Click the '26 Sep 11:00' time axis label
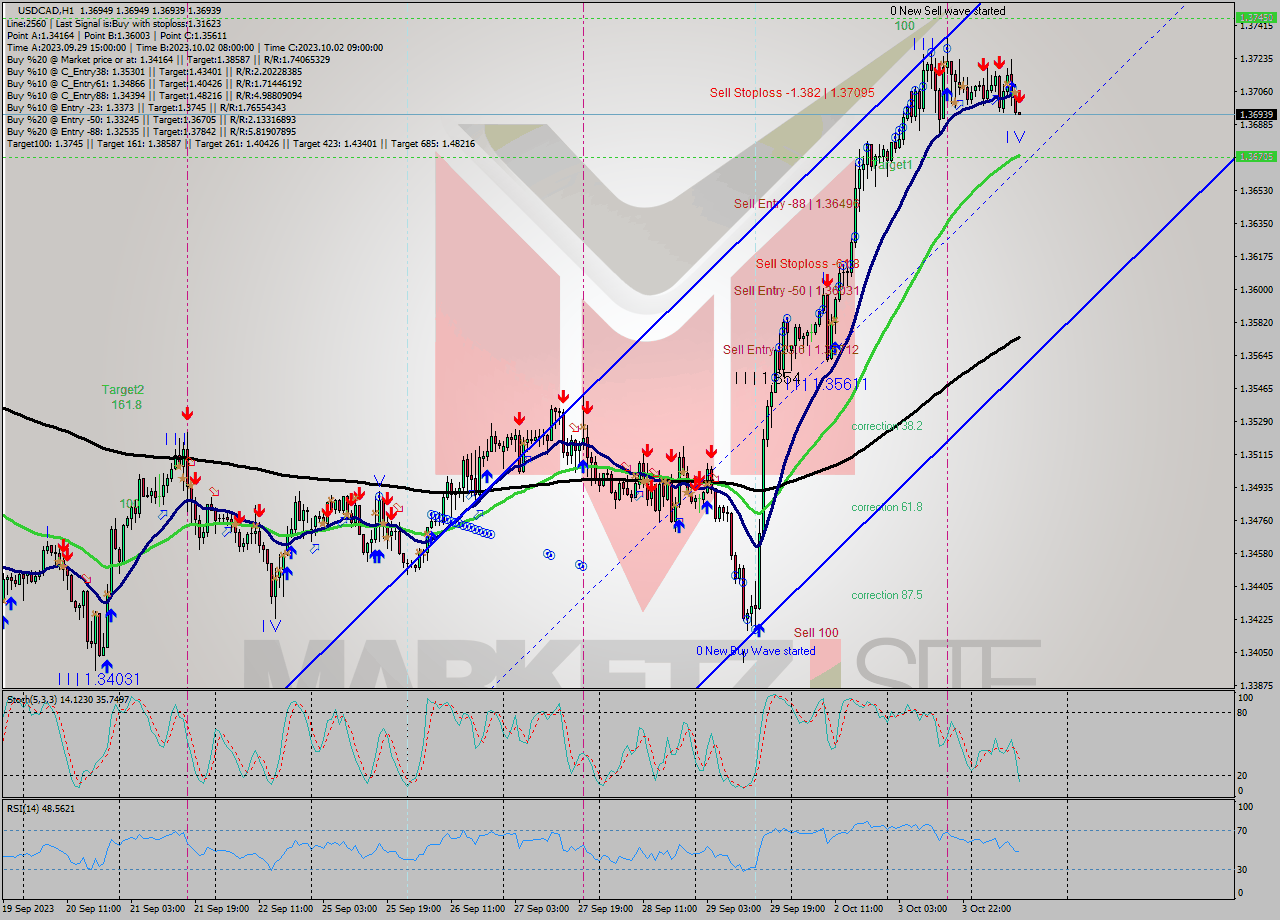1280x920 pixels. pyautogui.click(x=477, y=909)
